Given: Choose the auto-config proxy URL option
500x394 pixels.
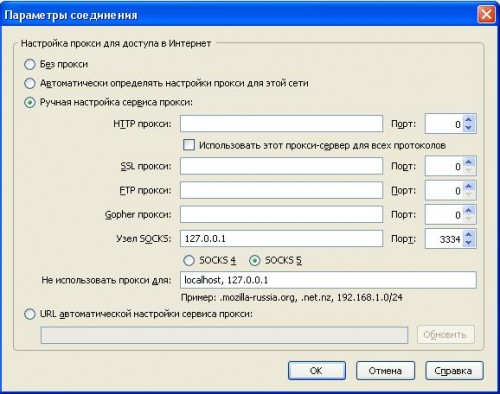Looking at the screenshot, I should click(30, 314).
